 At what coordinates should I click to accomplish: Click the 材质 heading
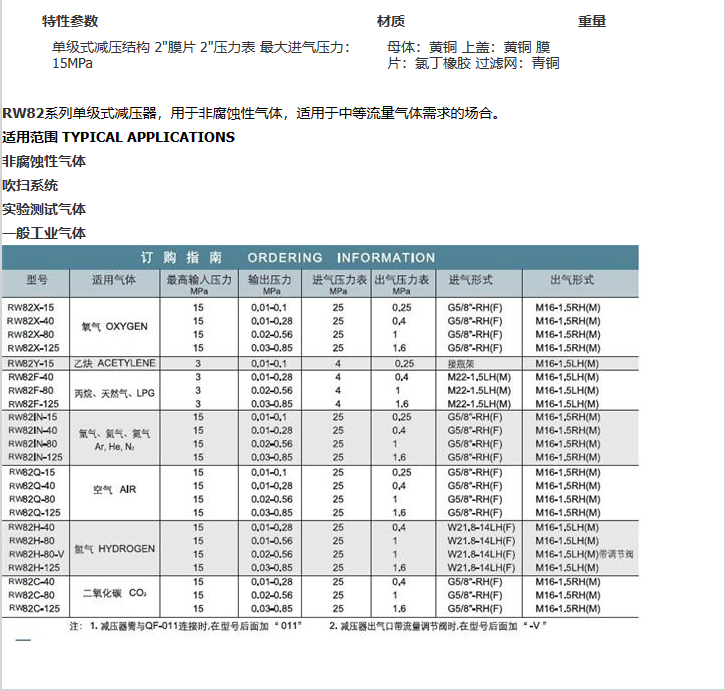click(390, 21)
